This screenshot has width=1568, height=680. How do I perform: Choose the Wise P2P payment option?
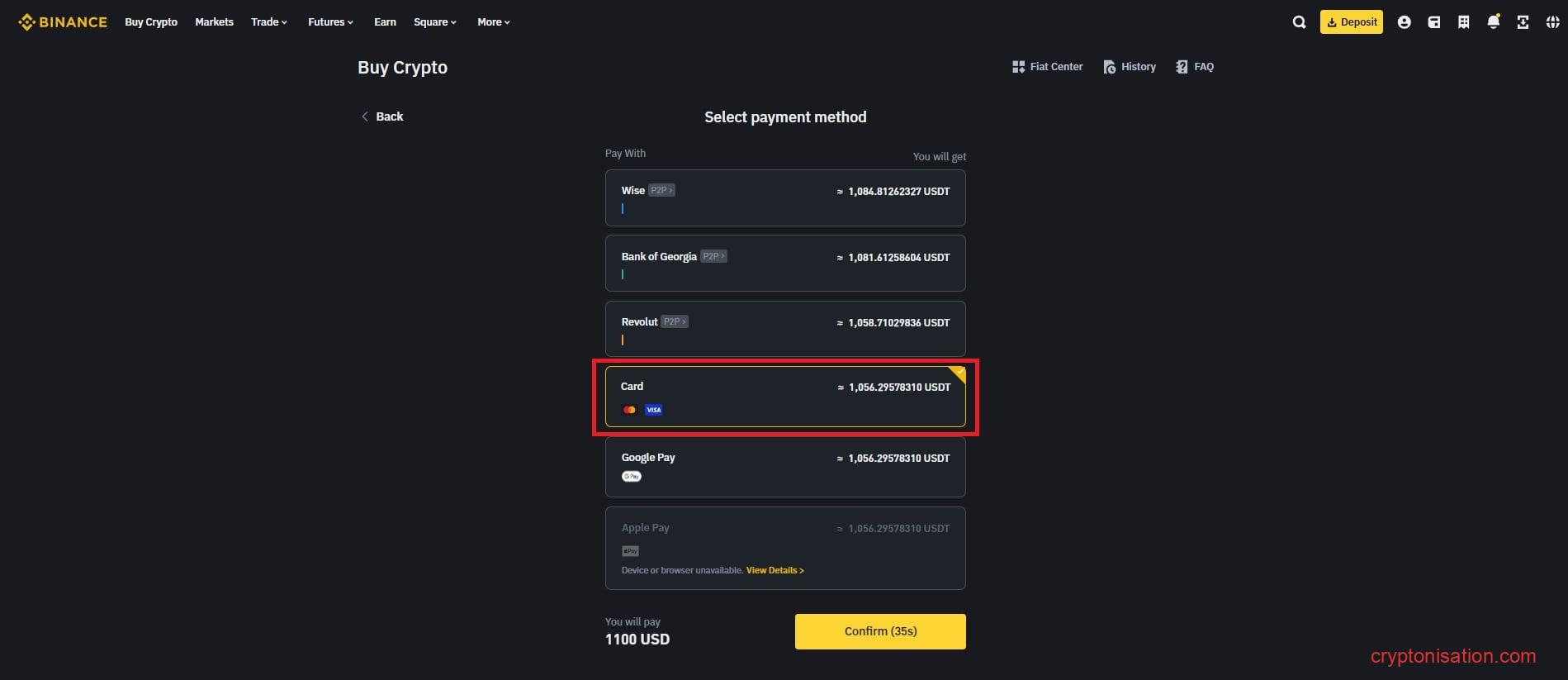coord(784,198)
